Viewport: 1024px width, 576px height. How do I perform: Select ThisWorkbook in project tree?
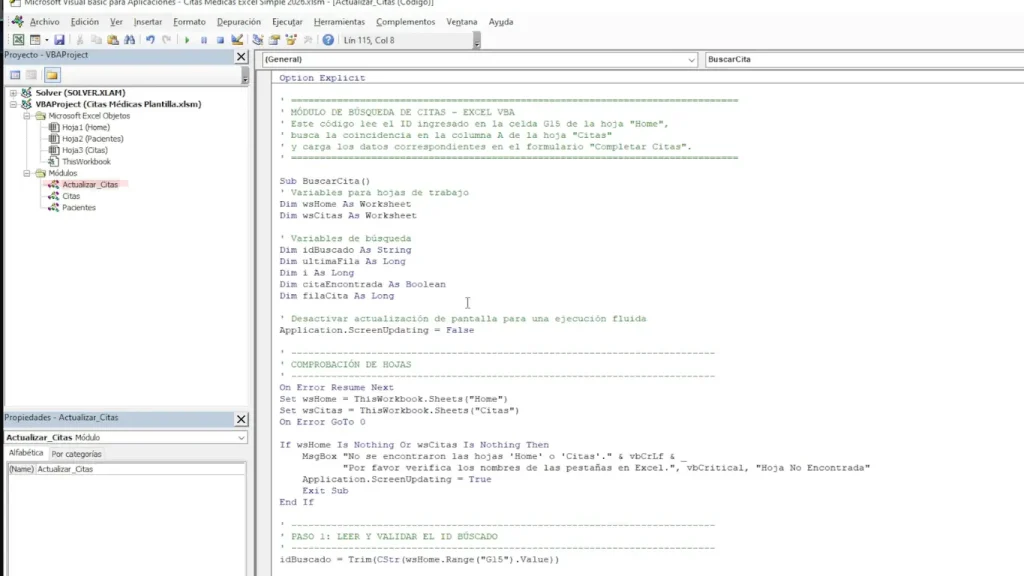[x=86, y=161]
